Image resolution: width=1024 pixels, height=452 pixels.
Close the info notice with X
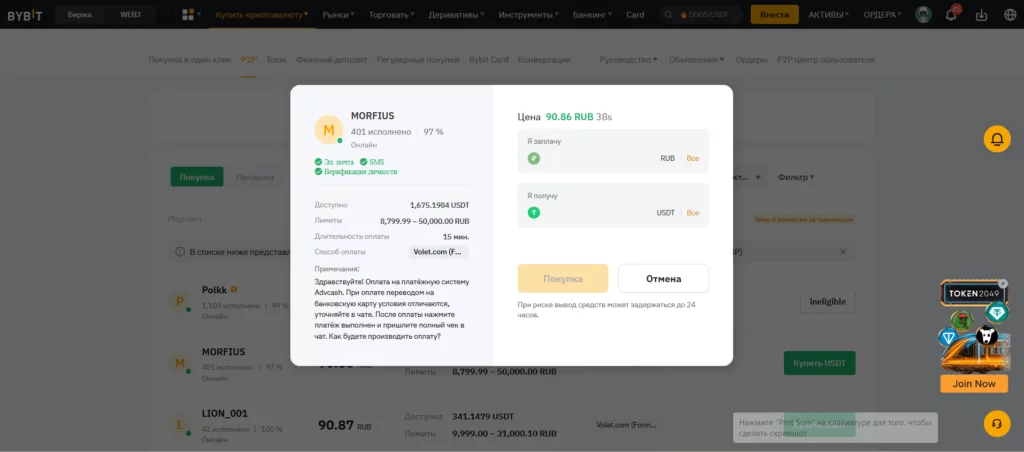pyautogui.click(x=843, y=251)
